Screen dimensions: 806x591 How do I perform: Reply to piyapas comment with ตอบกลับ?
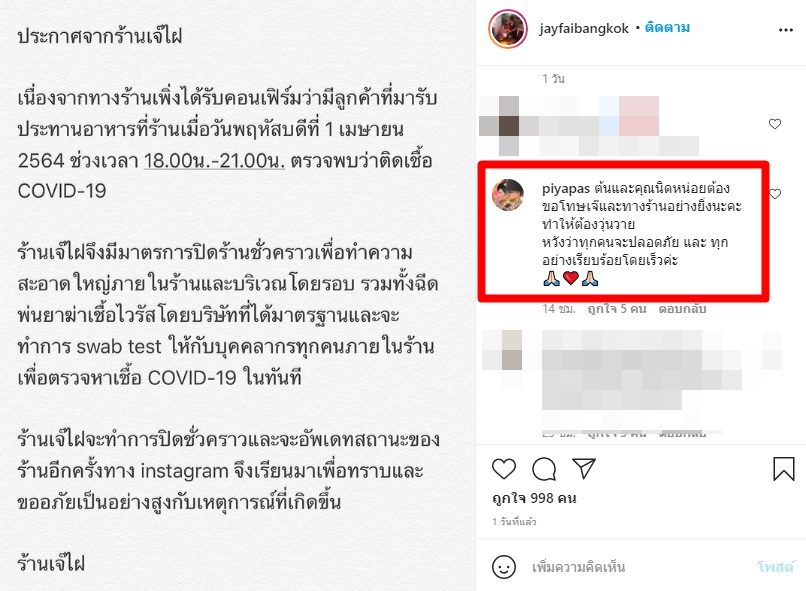click(682, 309)
